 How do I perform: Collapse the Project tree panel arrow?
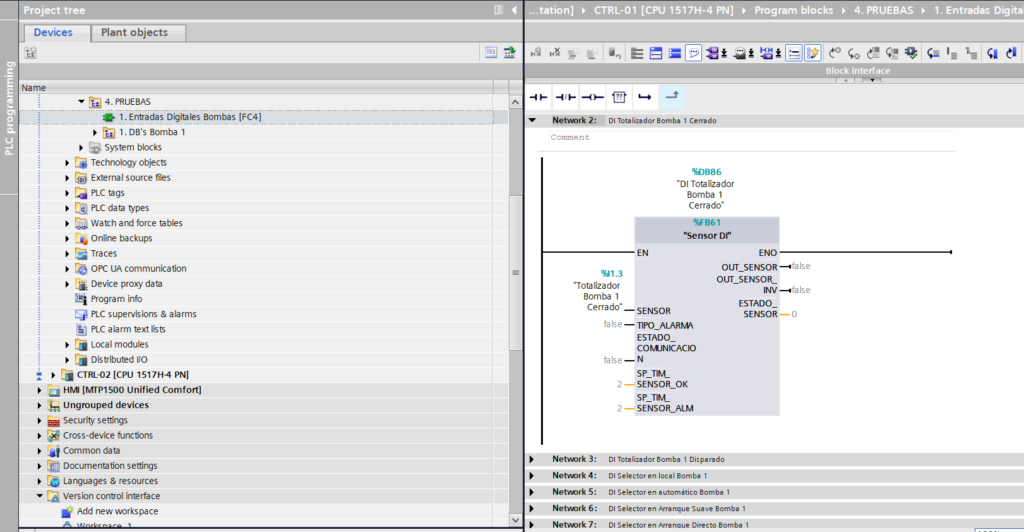click(514, 10)
